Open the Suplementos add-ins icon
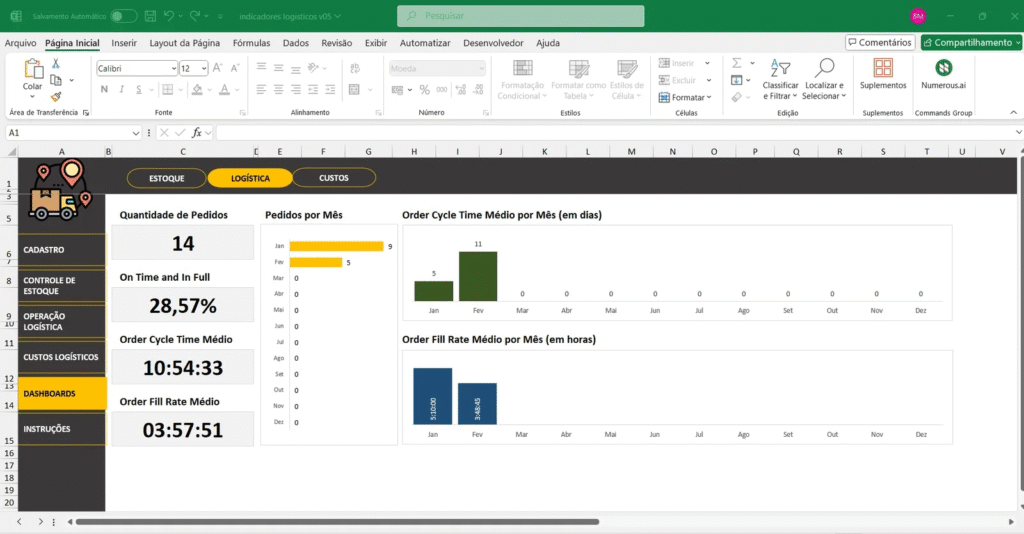 [x=883, y=68]
